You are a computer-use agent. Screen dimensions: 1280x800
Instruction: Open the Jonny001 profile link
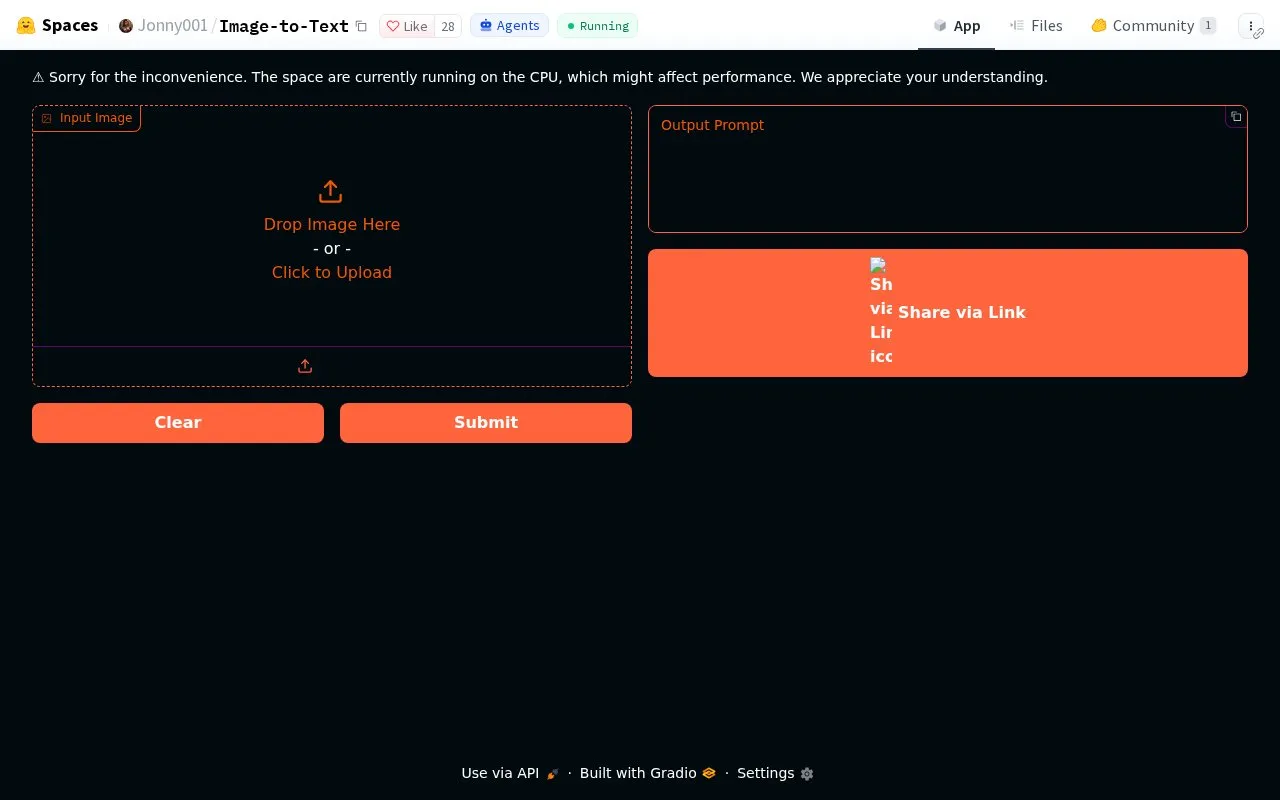point(173,26)
